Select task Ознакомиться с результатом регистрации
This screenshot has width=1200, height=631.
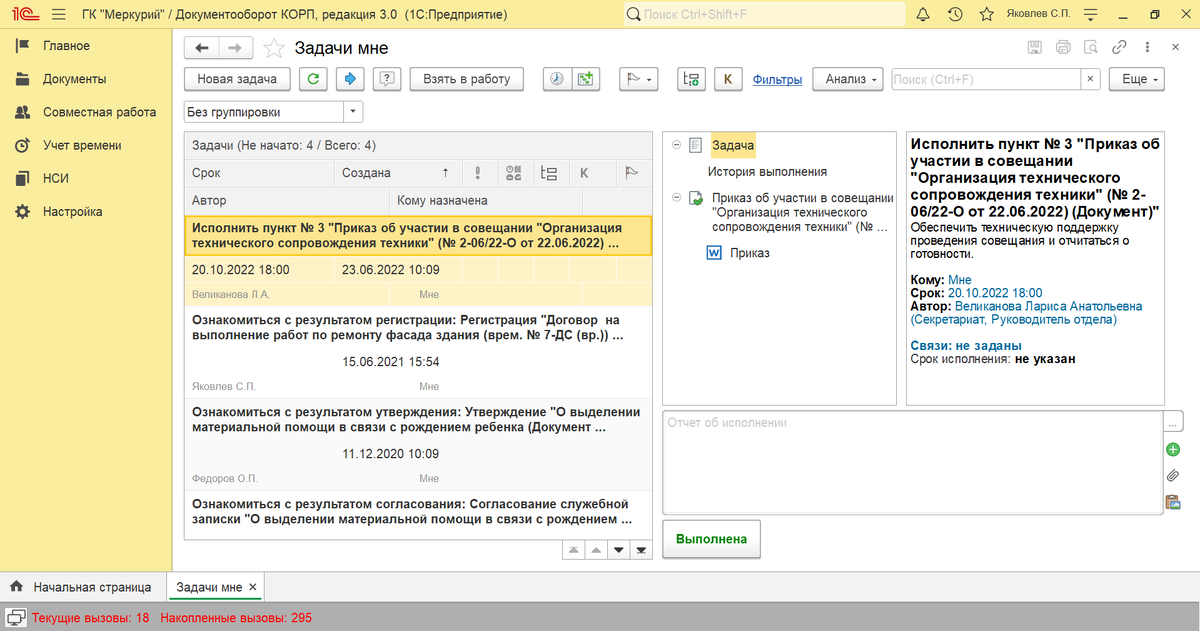[x=418, y=351]
